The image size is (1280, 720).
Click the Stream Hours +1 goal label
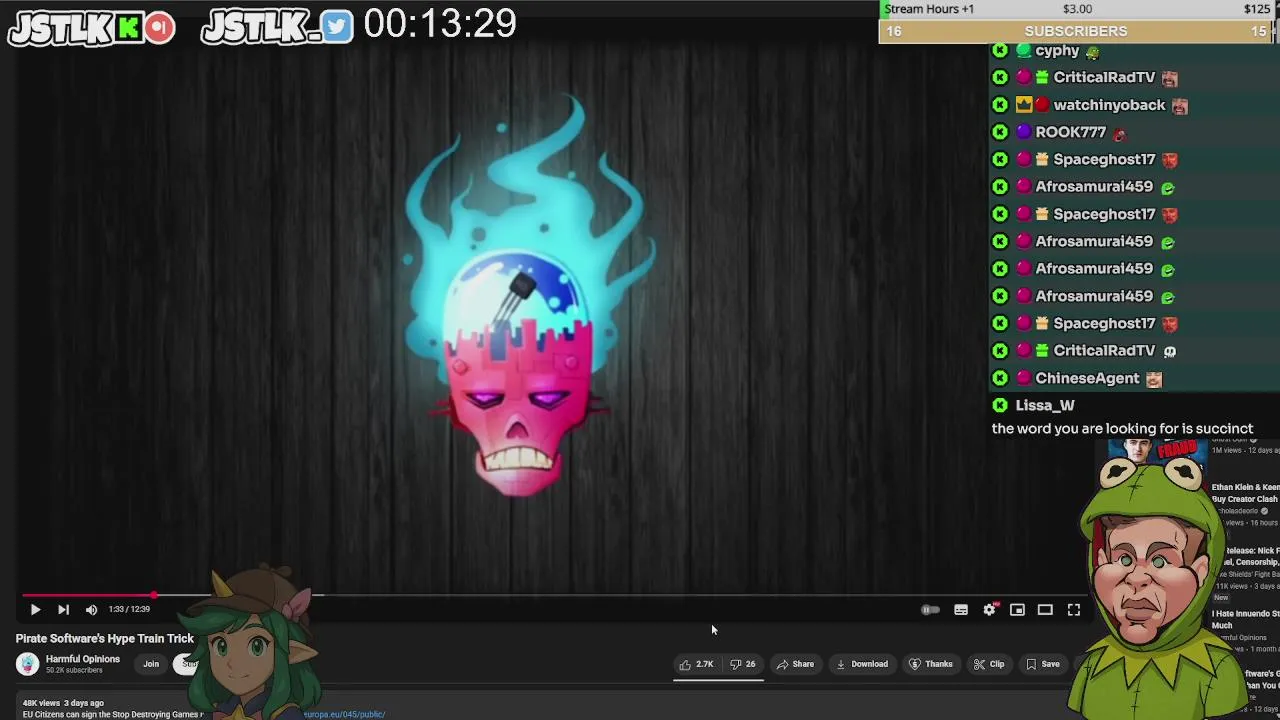coord(929,9)
